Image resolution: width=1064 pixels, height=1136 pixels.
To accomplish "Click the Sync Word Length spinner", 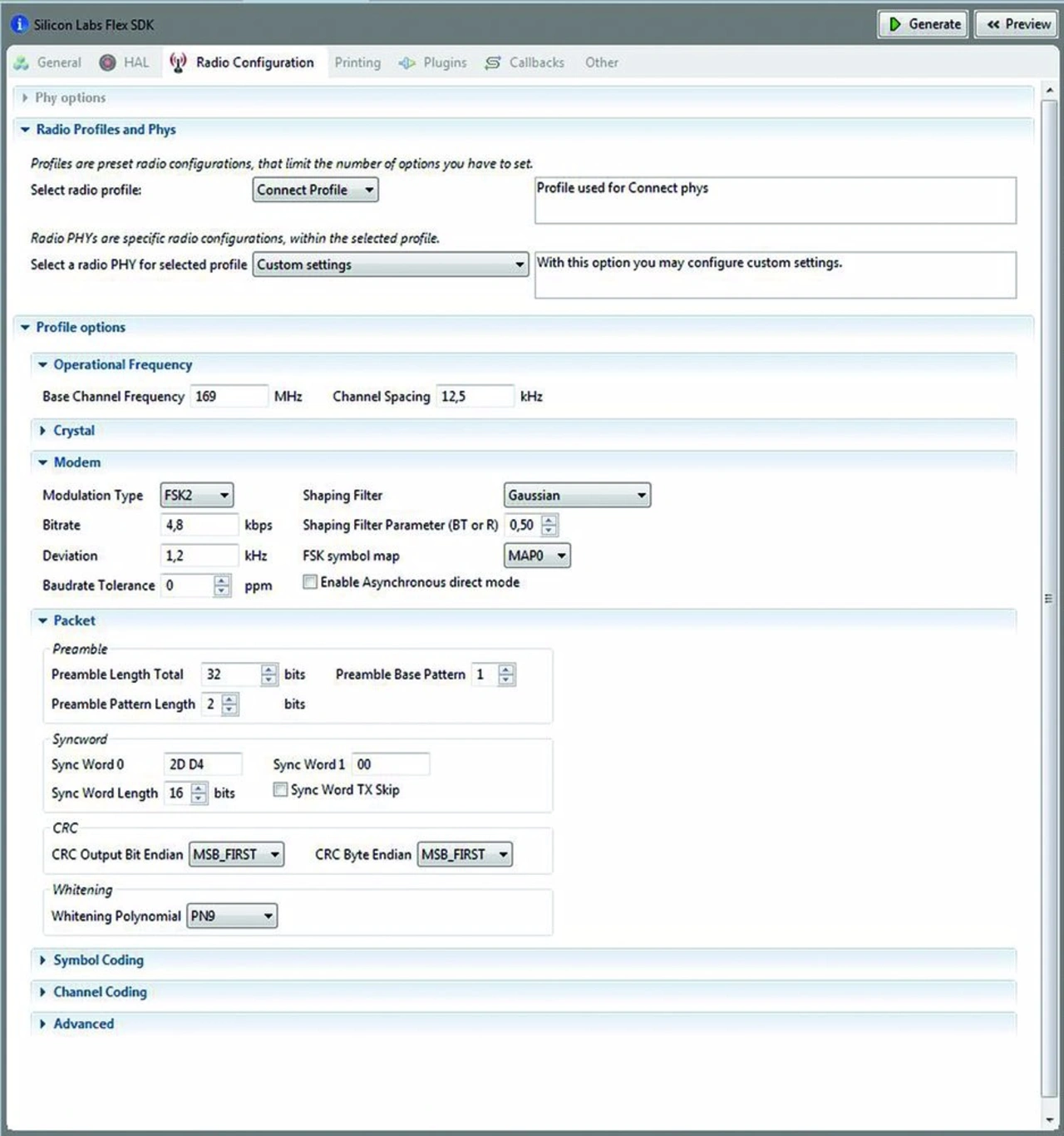I will point(199,793).
